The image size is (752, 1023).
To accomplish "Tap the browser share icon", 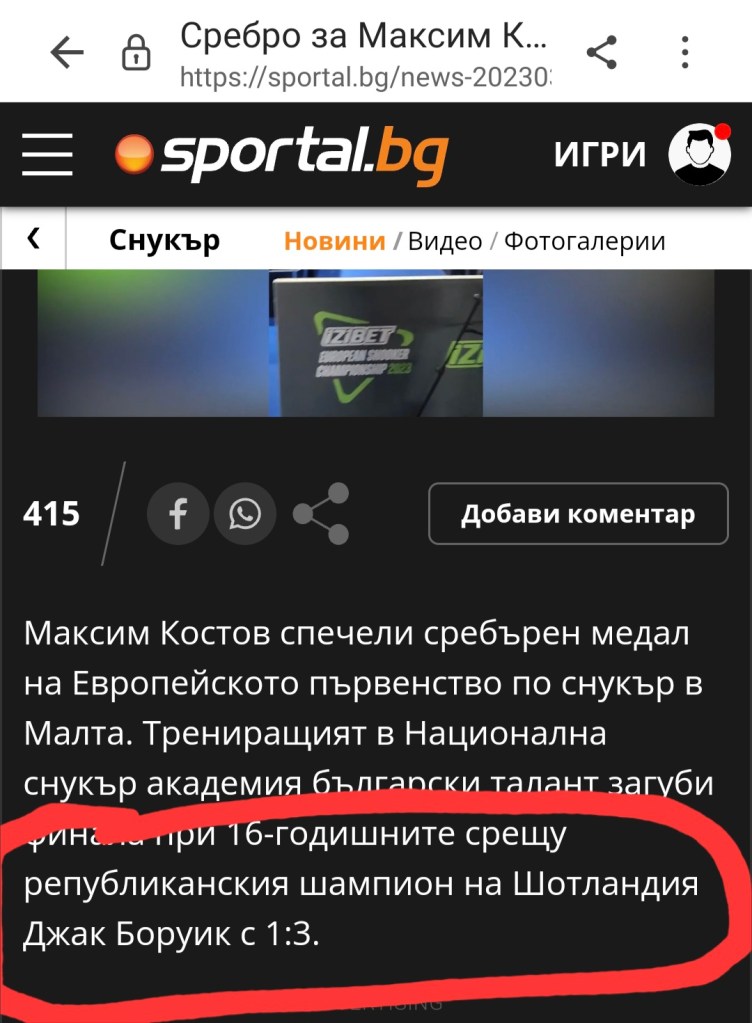I will pos(601,52).
